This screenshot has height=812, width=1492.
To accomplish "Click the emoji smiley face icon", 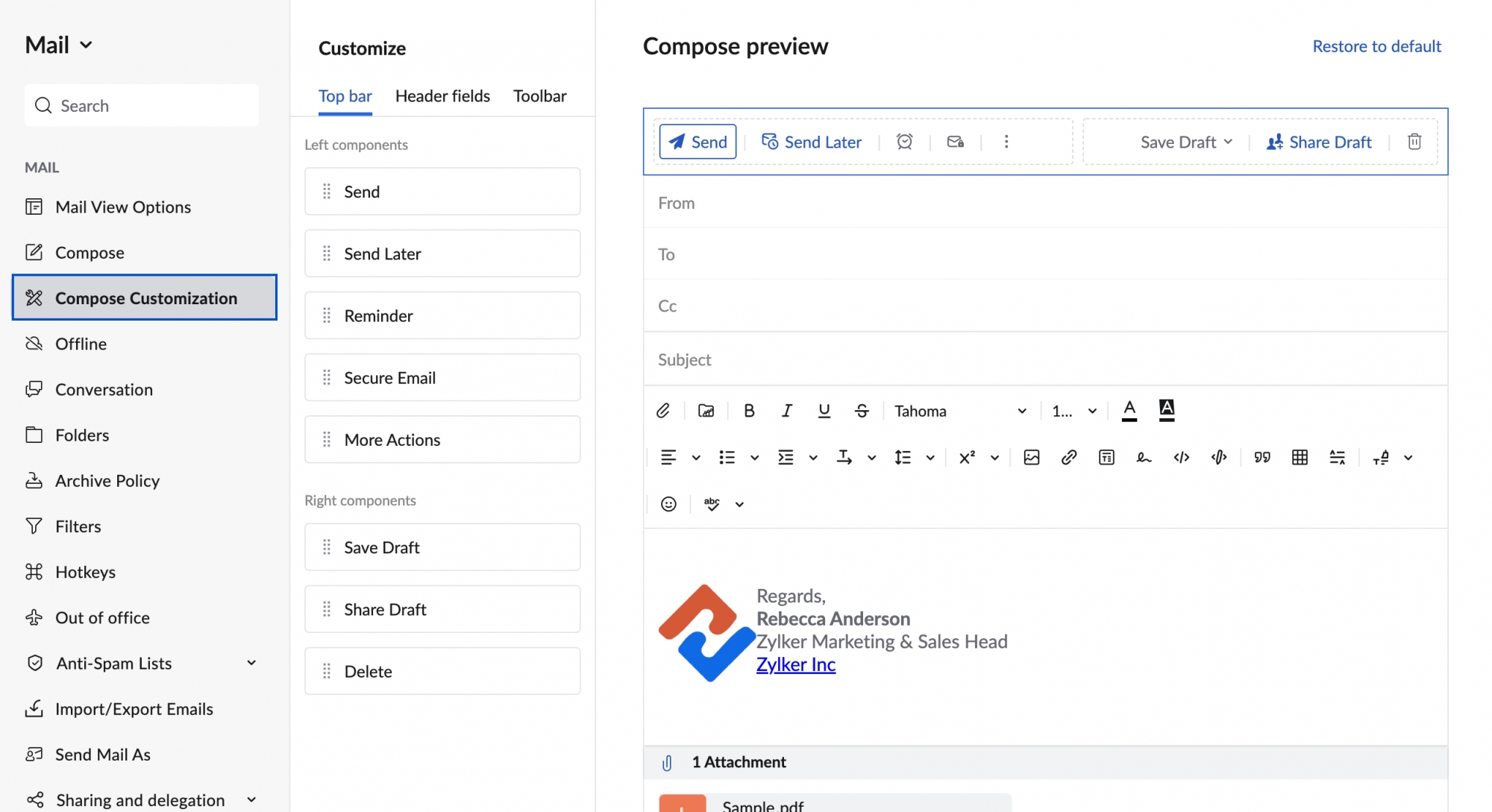I will click(667, 504).
